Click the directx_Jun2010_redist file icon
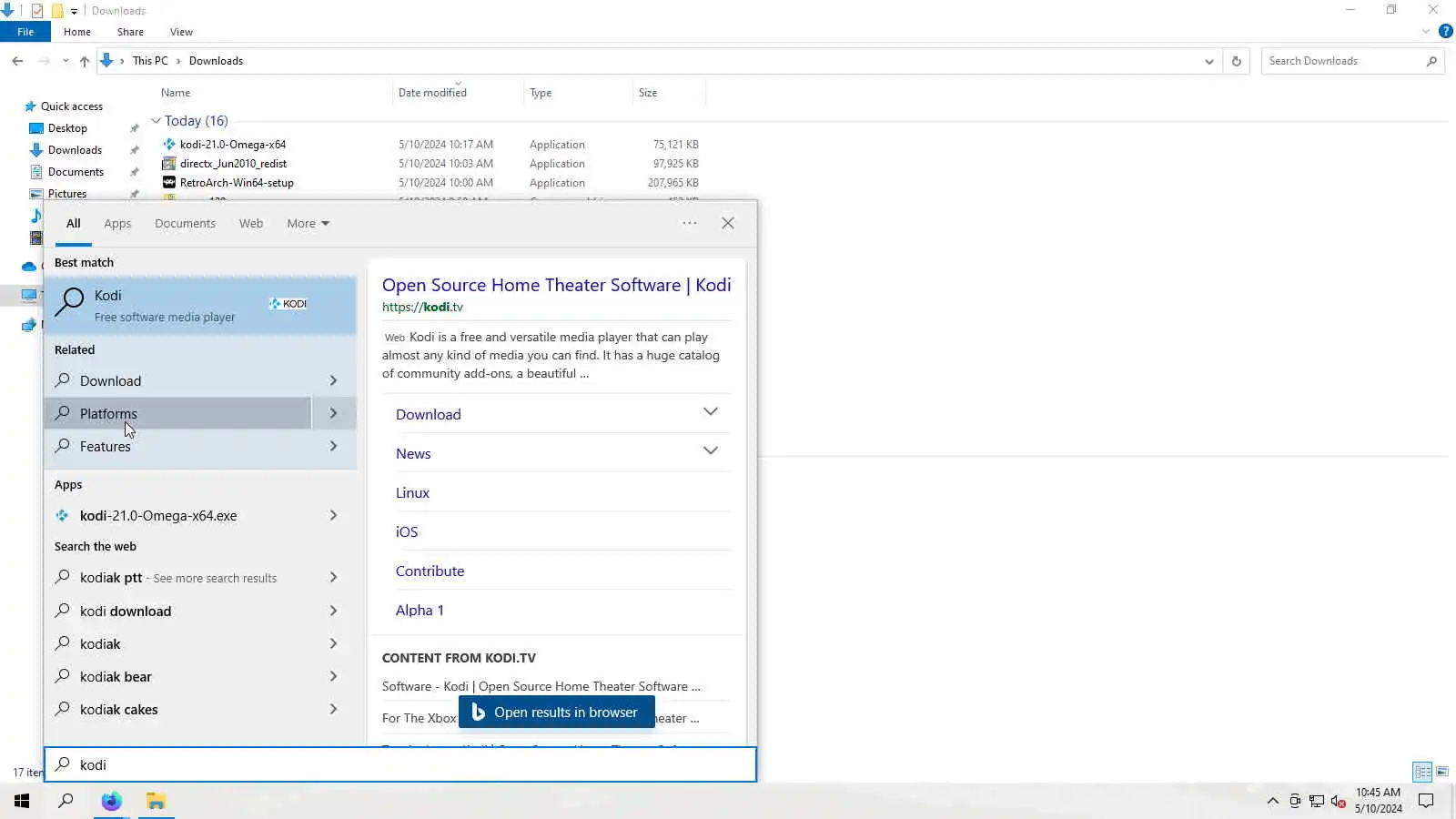Viewport: 1456px width, 819px height. [168, 164]
